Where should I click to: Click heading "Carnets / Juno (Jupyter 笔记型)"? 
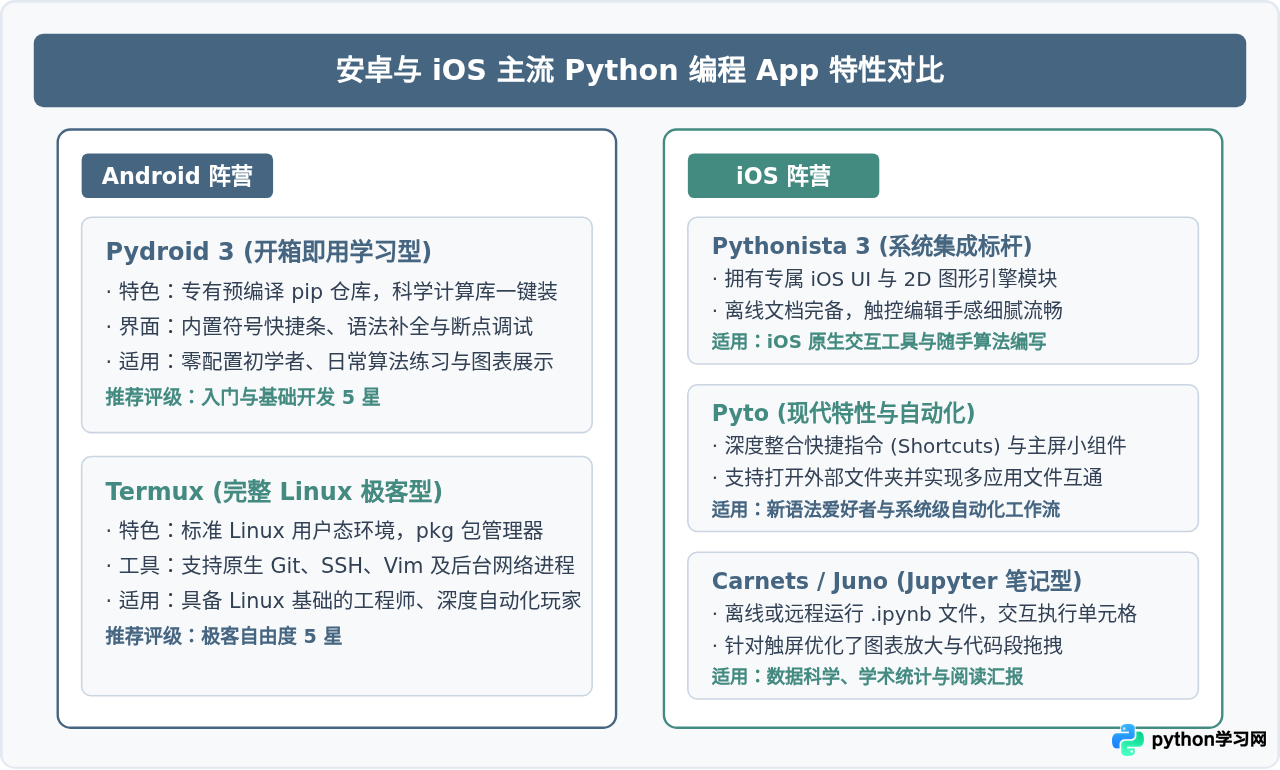(897, 581)
